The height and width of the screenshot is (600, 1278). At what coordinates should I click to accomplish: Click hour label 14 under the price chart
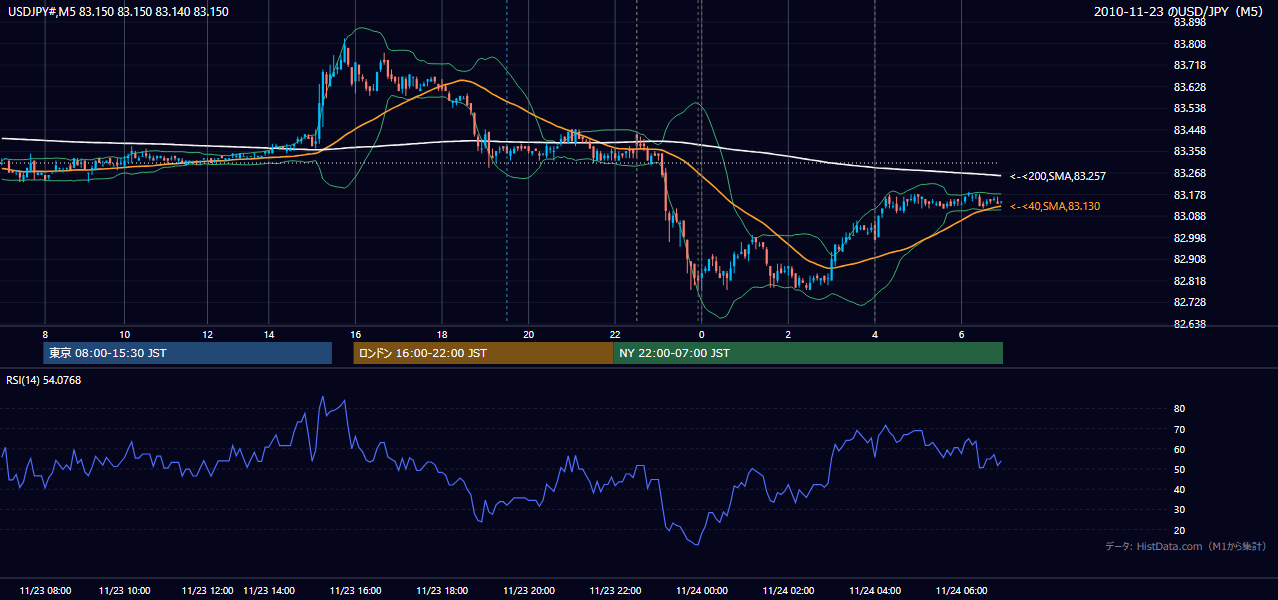click(269, 334)
